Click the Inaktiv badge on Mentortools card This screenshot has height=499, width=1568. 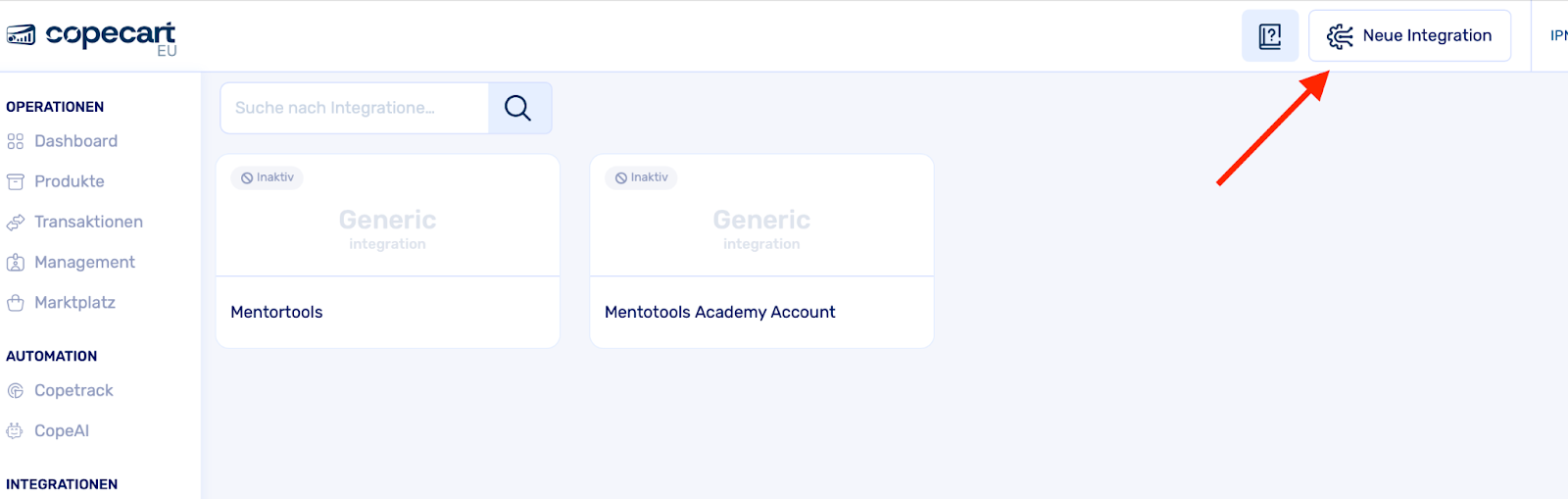(268, 177)
